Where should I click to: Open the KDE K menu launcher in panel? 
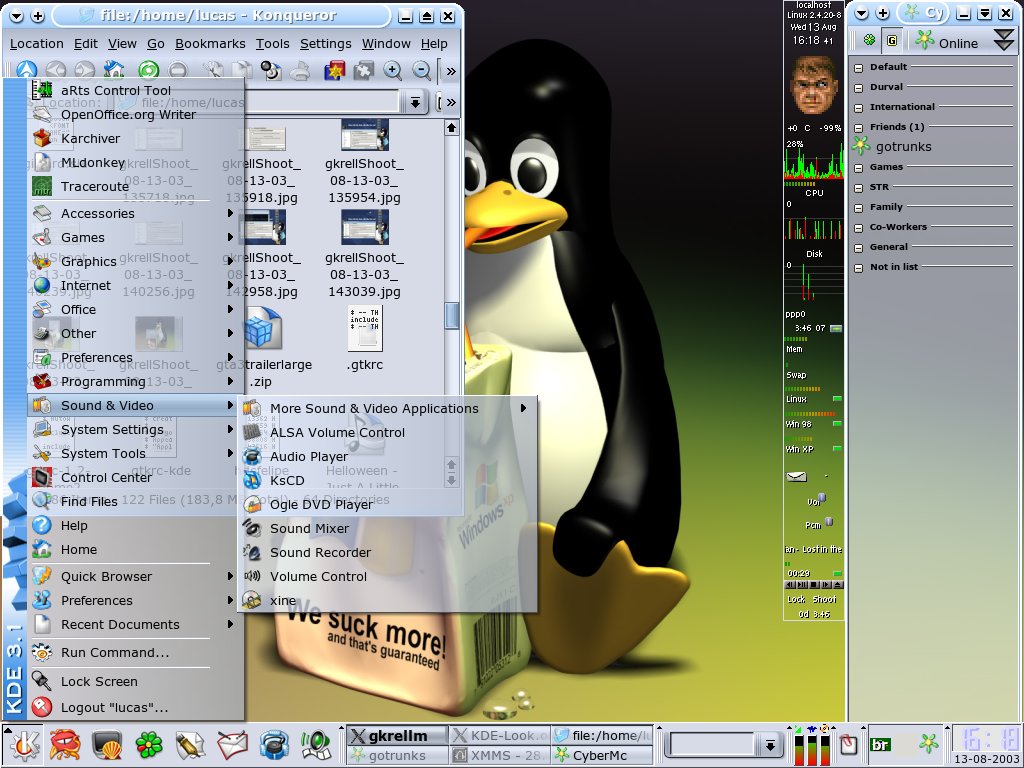(x=24, y=744)
